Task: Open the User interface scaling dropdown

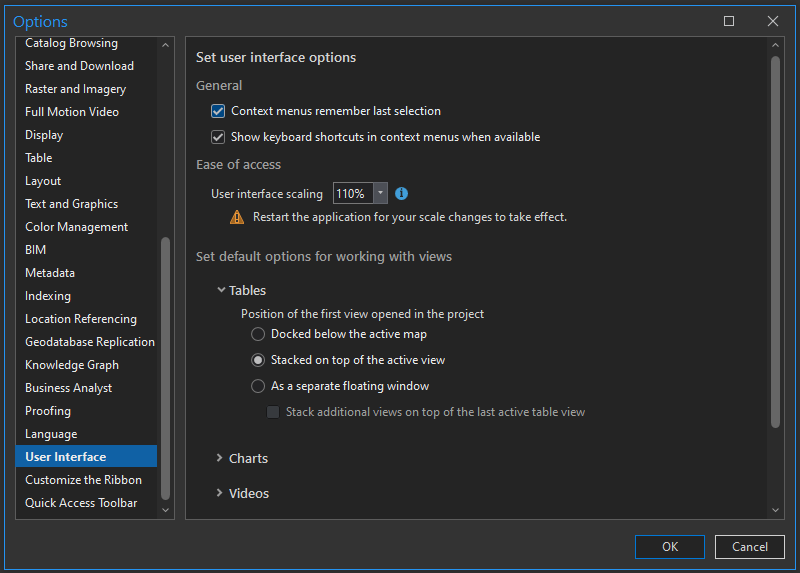Action: (380, 193)
